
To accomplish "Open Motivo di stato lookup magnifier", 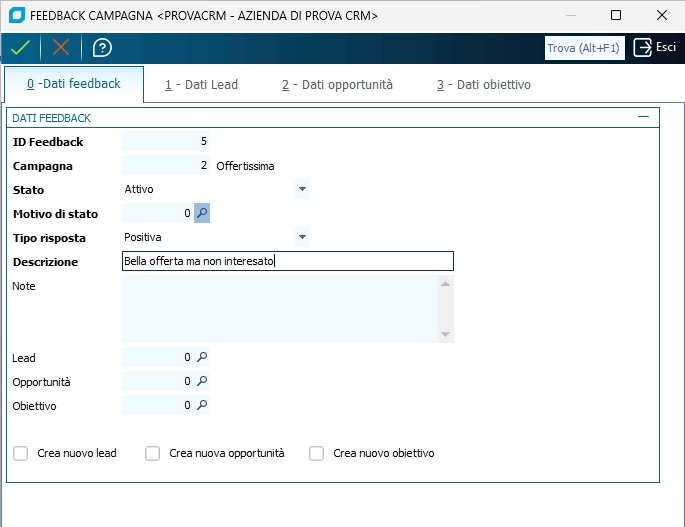I will (202, 213).
